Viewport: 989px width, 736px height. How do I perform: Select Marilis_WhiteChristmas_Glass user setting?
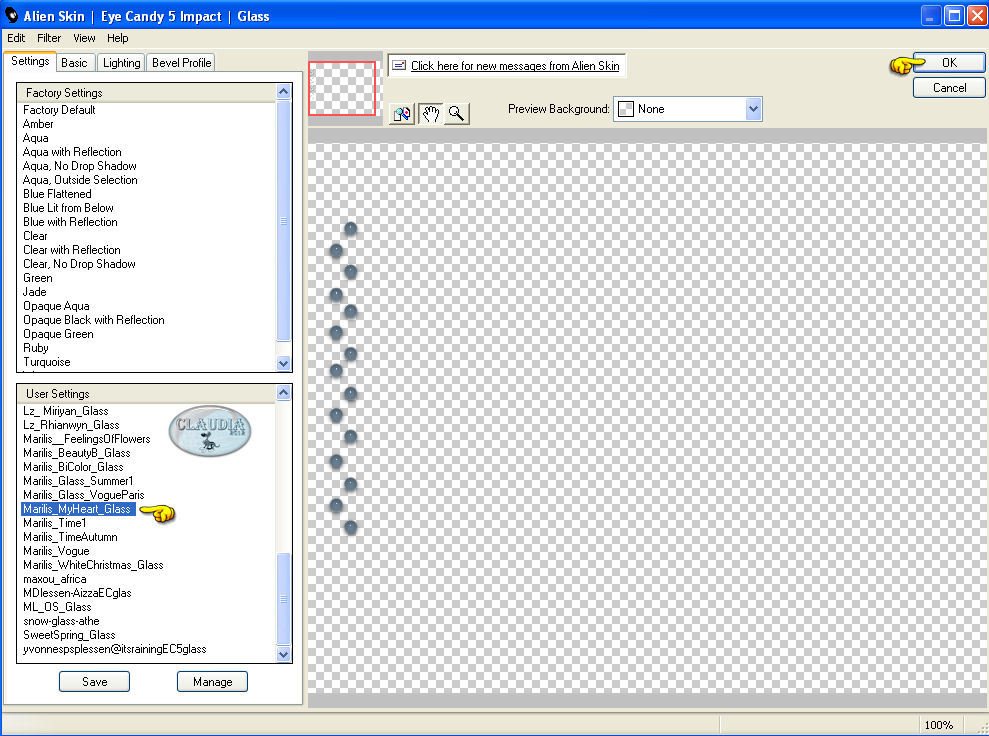pyautogui.click(x=93, y=565)
